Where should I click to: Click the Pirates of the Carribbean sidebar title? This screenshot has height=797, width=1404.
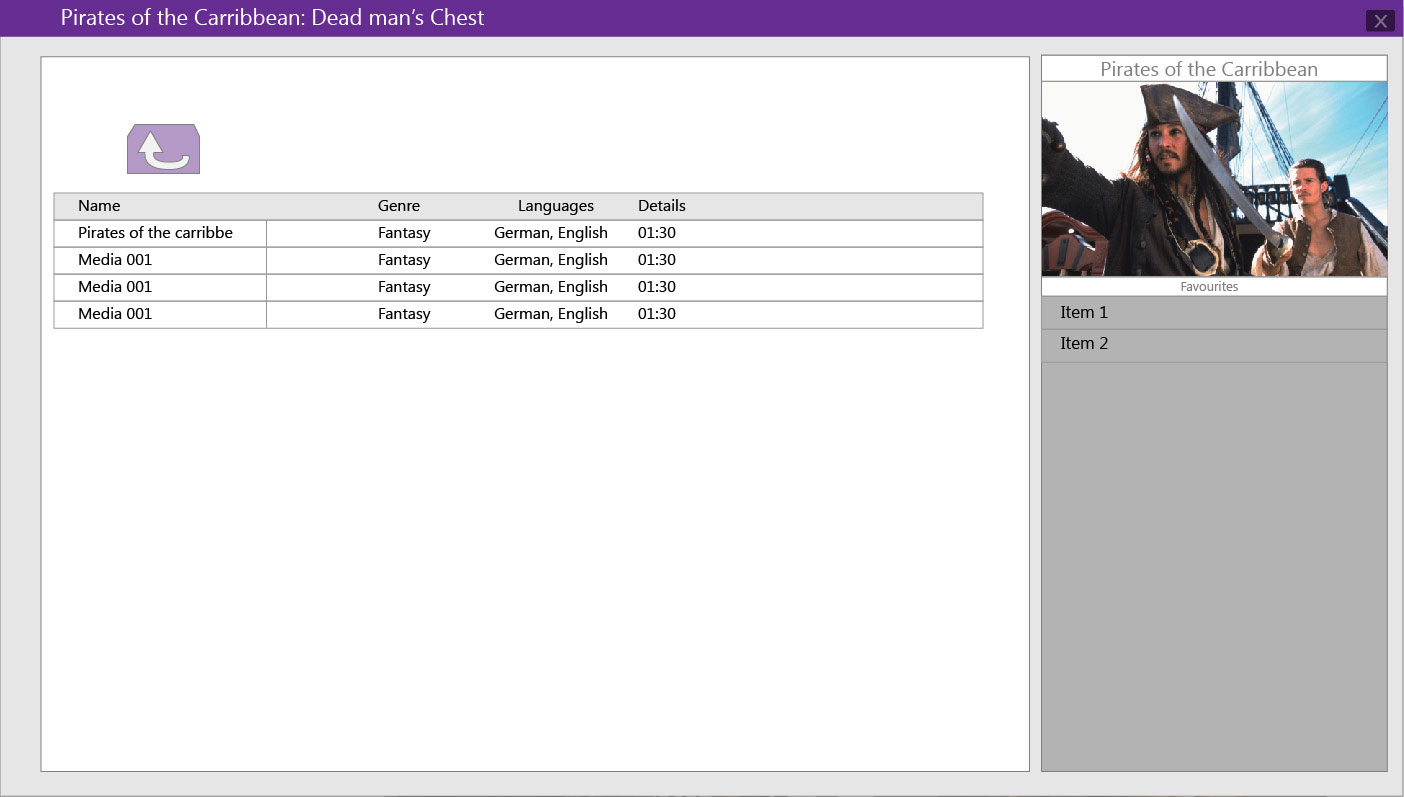(1209, 69)
